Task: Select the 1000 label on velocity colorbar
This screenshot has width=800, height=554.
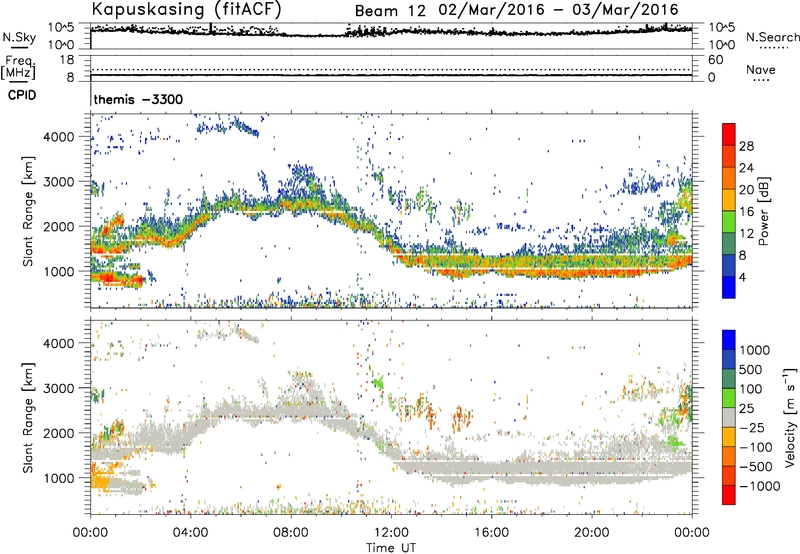Action: coord(754,350)
